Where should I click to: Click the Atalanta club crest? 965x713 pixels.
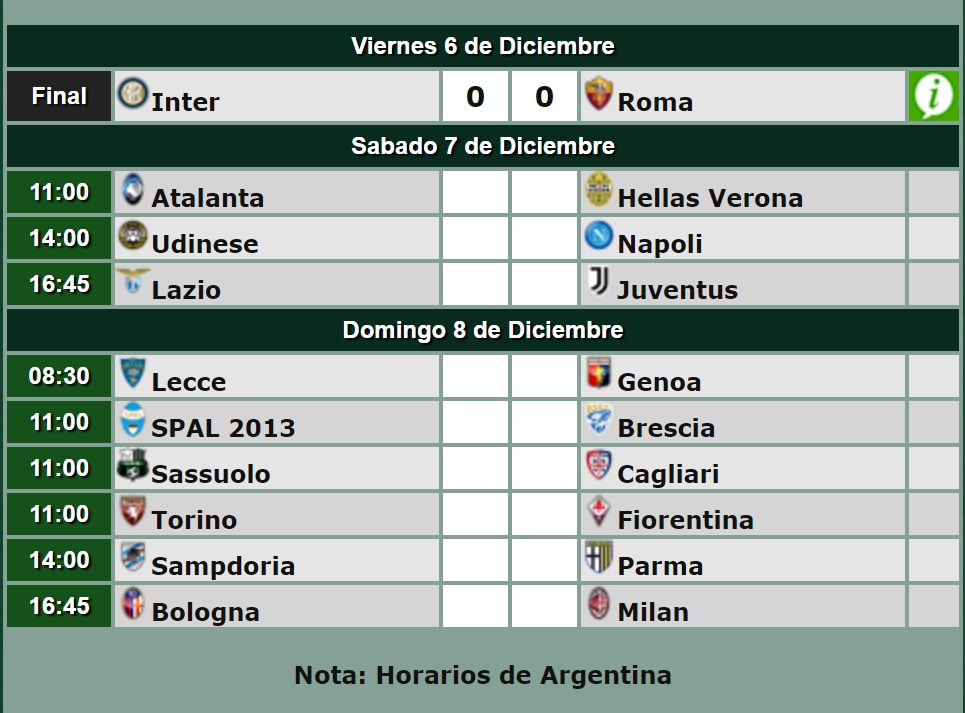pyautogui.click(x=132, y=190)
